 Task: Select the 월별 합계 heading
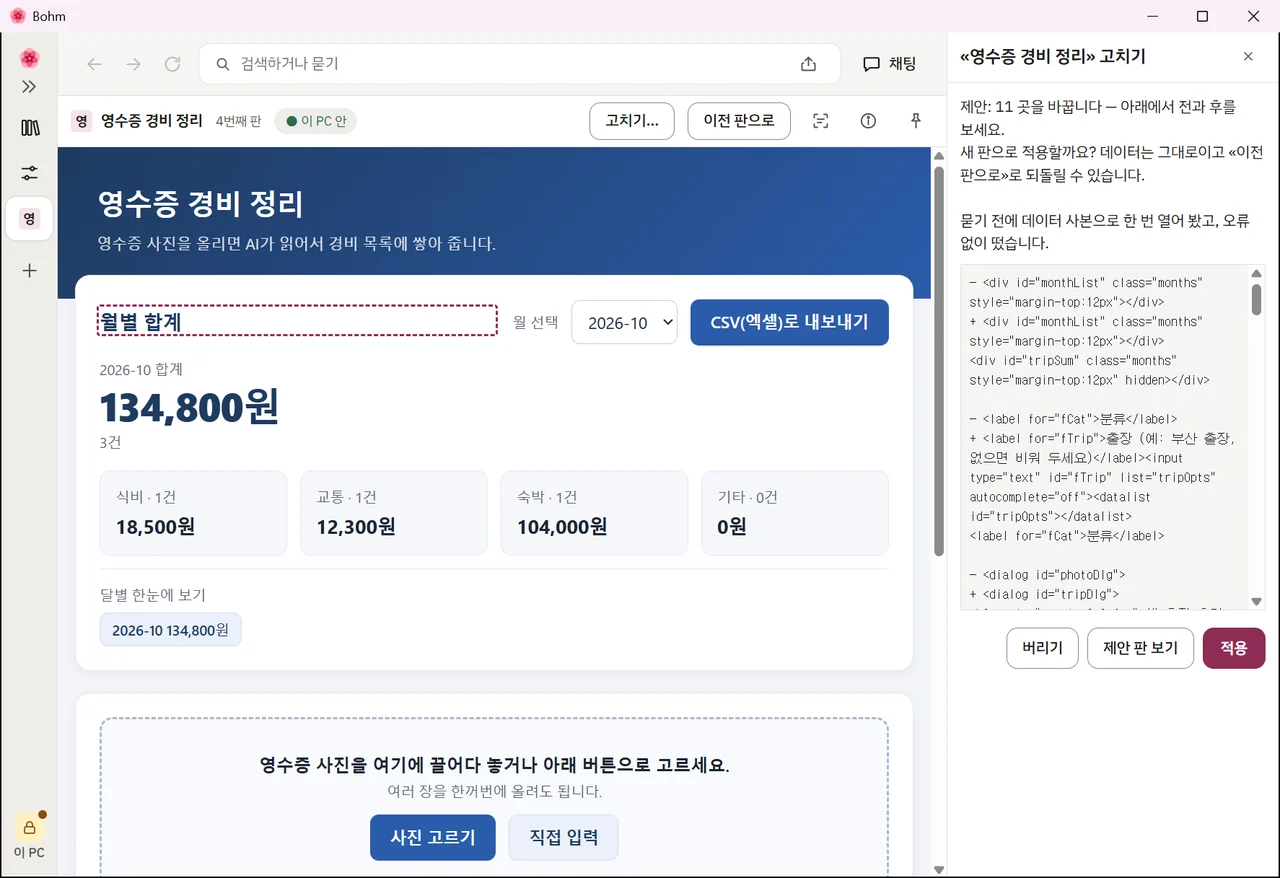coord(297,321)
